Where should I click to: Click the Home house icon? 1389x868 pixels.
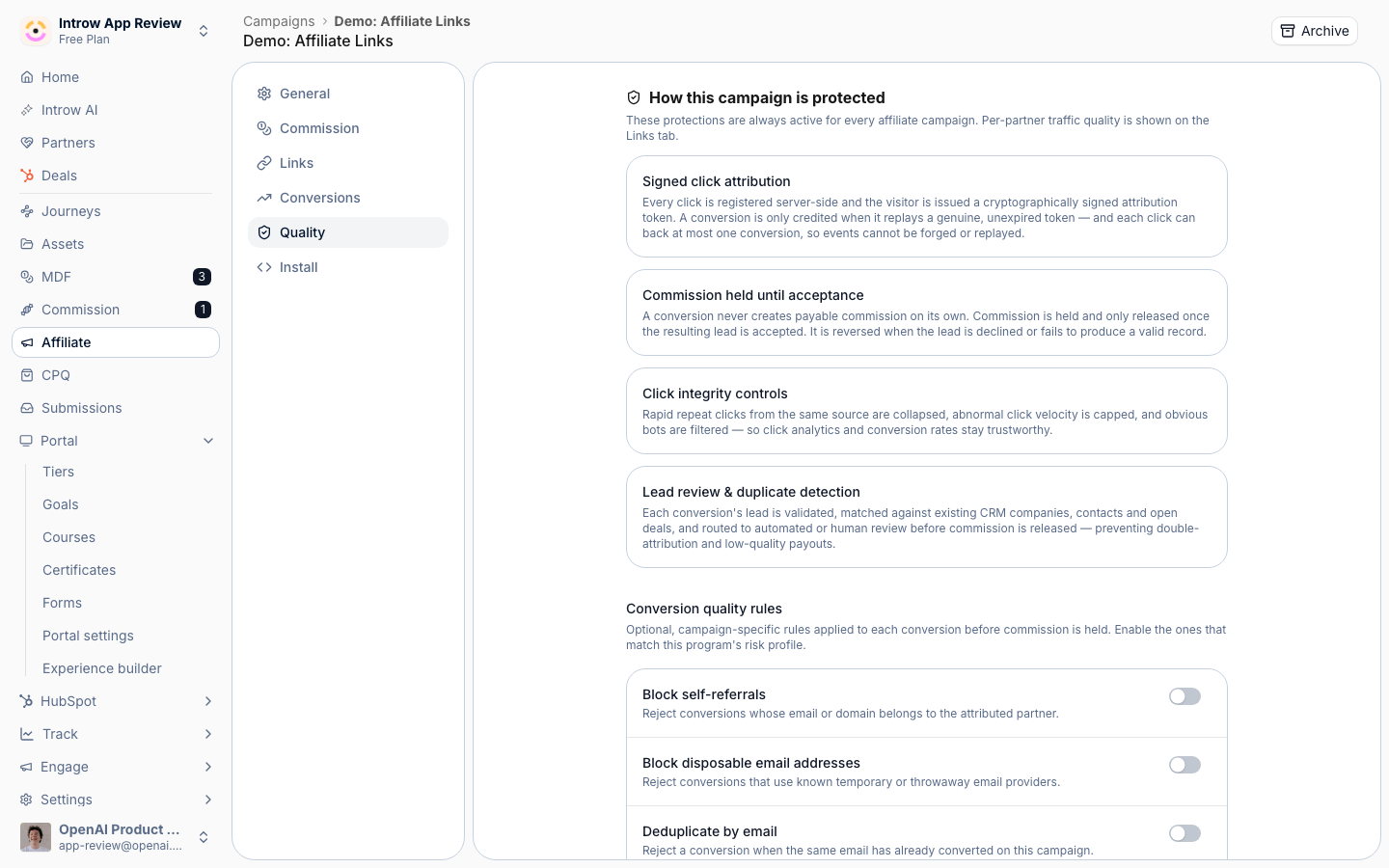tap(27, 77)
